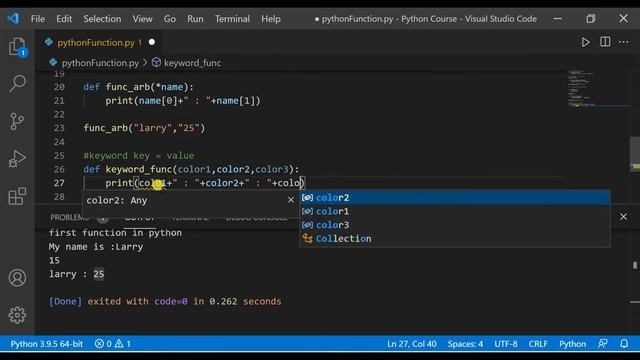Click the output panel scrollbar thumb
The width and height of the screenshot is (640, 360).
pyautogui.click(x=635, y=265)
